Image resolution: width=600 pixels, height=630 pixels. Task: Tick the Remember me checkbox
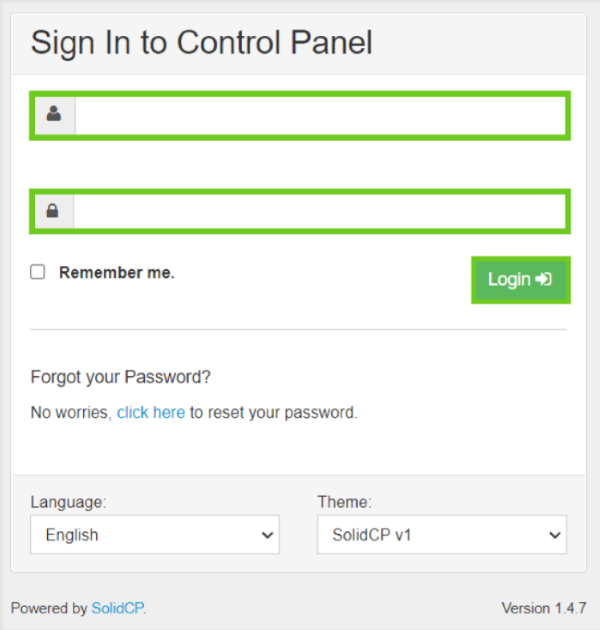click(x=38, y=272)
